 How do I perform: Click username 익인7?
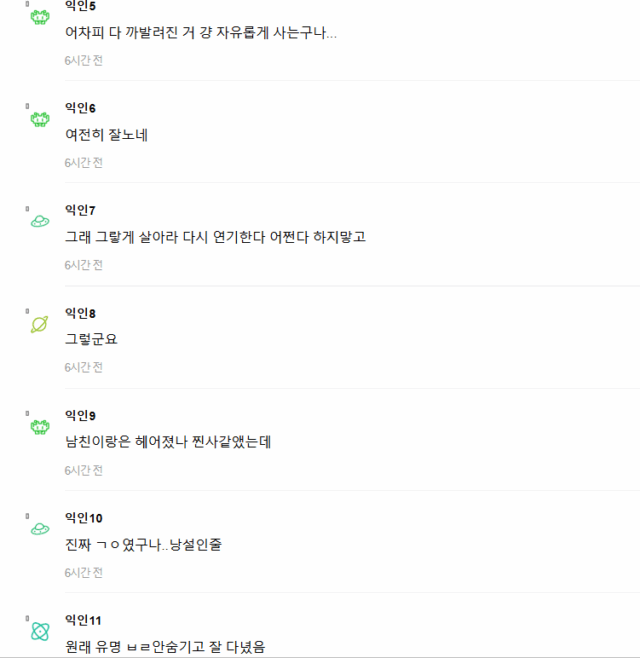click(x=80, y=210)
